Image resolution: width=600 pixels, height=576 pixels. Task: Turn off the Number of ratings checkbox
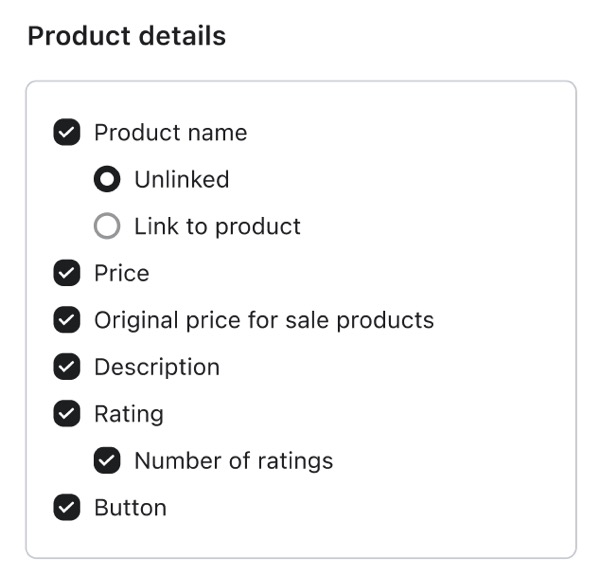coord(107,461)
